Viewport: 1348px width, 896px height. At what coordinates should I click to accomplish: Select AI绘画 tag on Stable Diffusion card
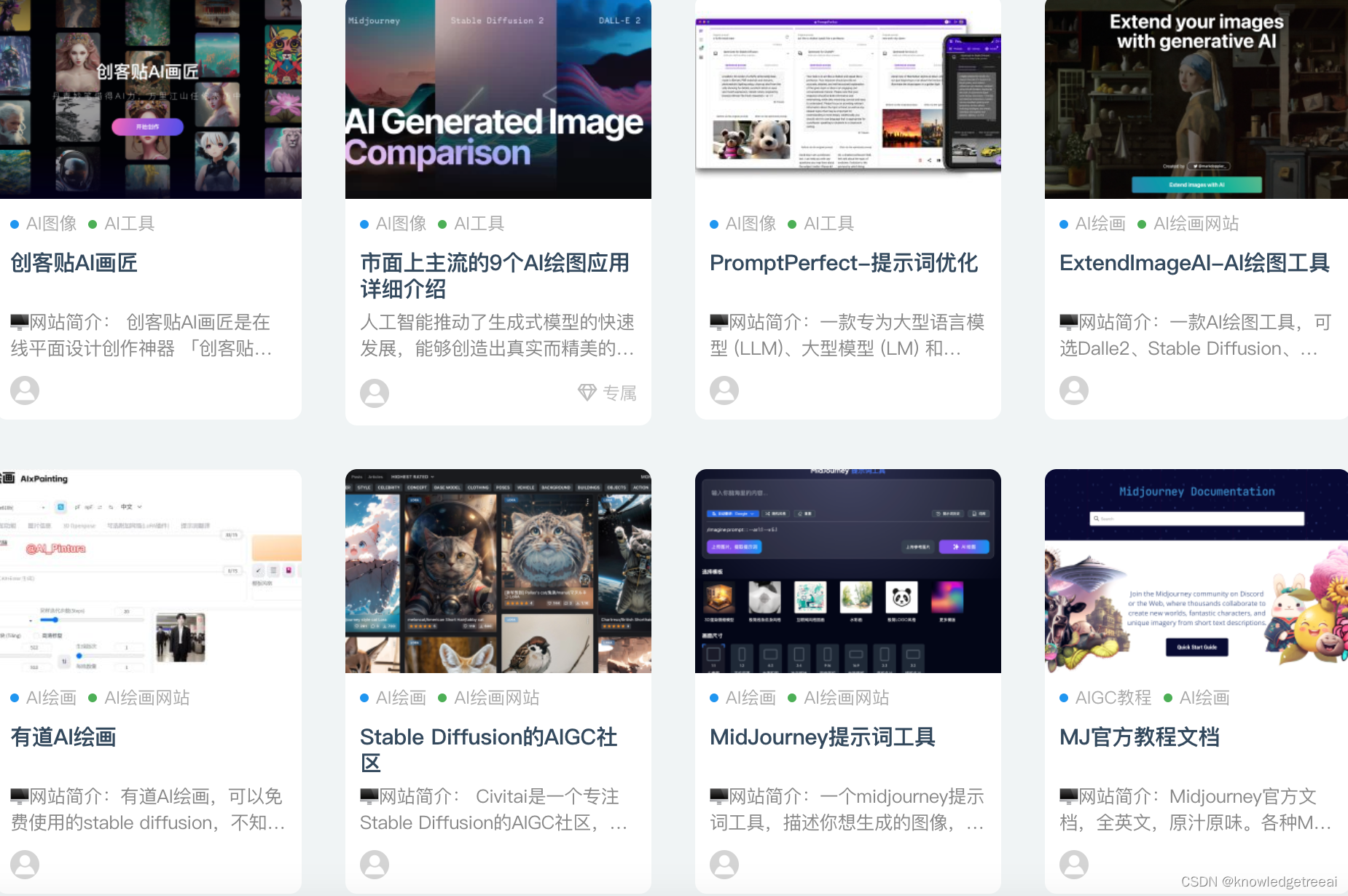click(x=401, y=698)
